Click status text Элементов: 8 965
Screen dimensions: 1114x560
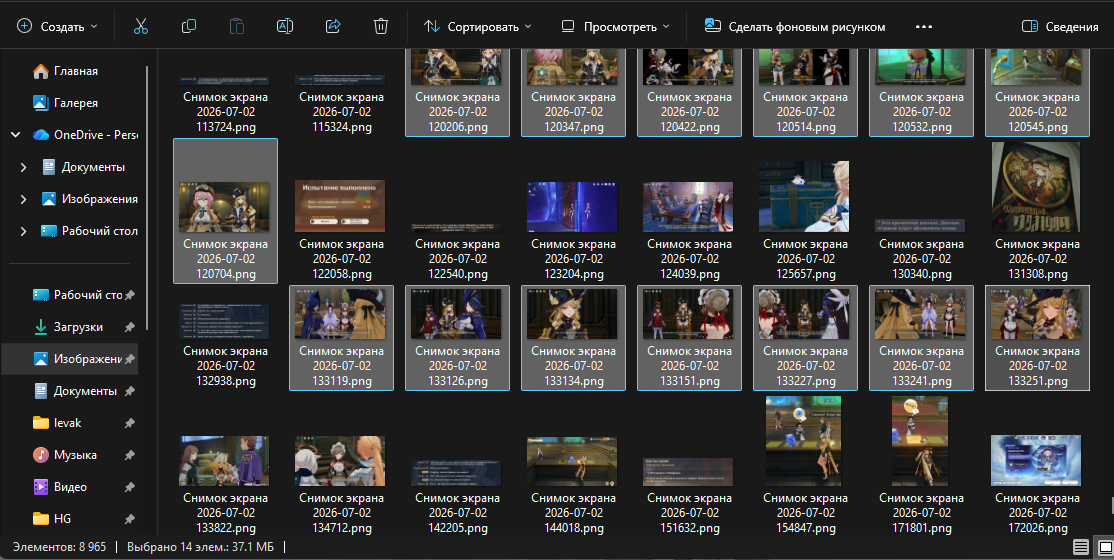(x=60, y=547)
